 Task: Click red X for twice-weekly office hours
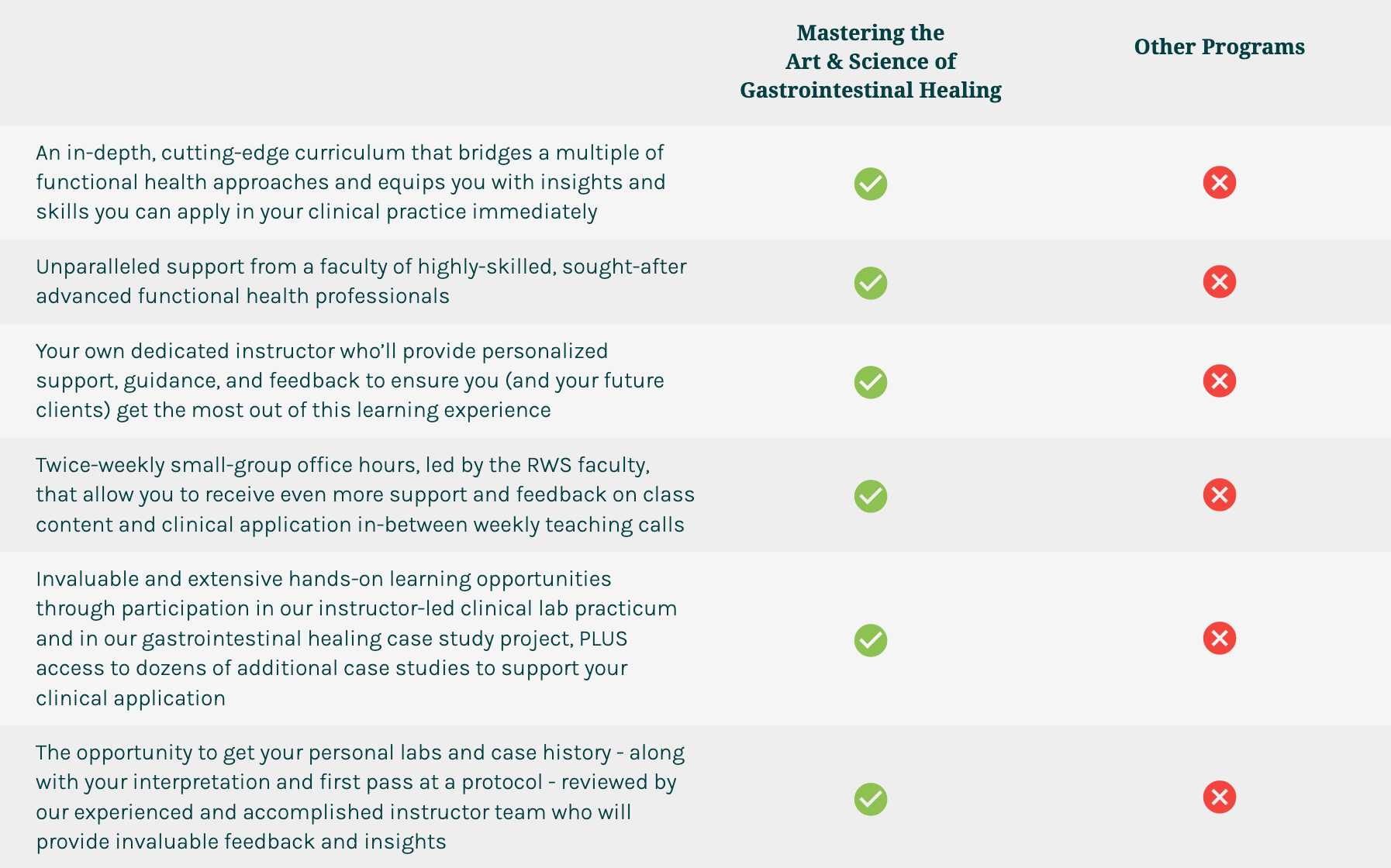tap(1219, 494)
